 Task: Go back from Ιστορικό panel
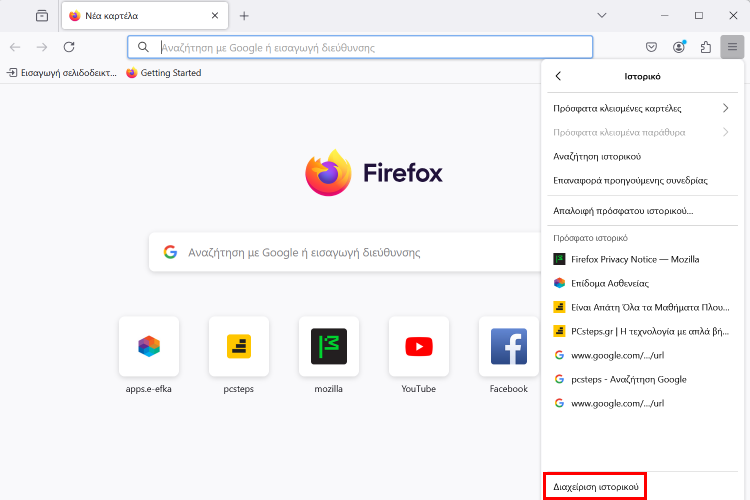point(558,76)
